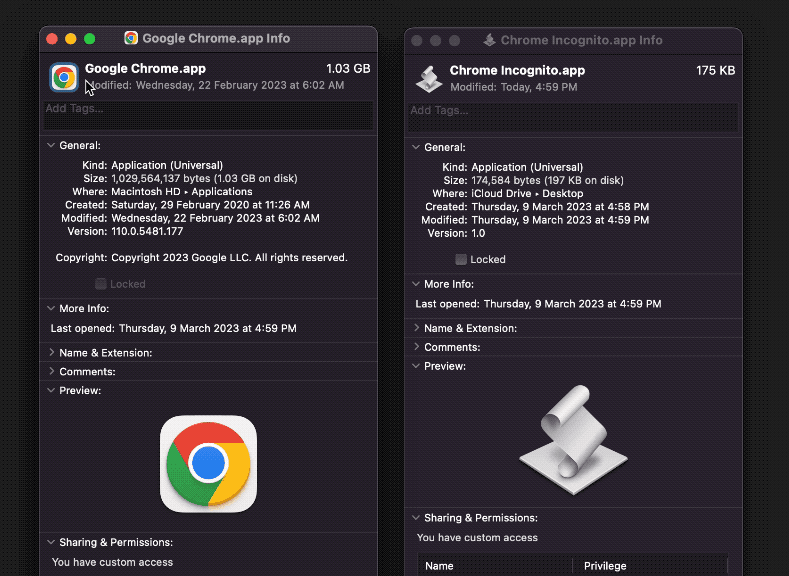Viewport: 789px width, 576px height.
Task: Click the 1.03 GB size value
Action: [x=348, y=68]
